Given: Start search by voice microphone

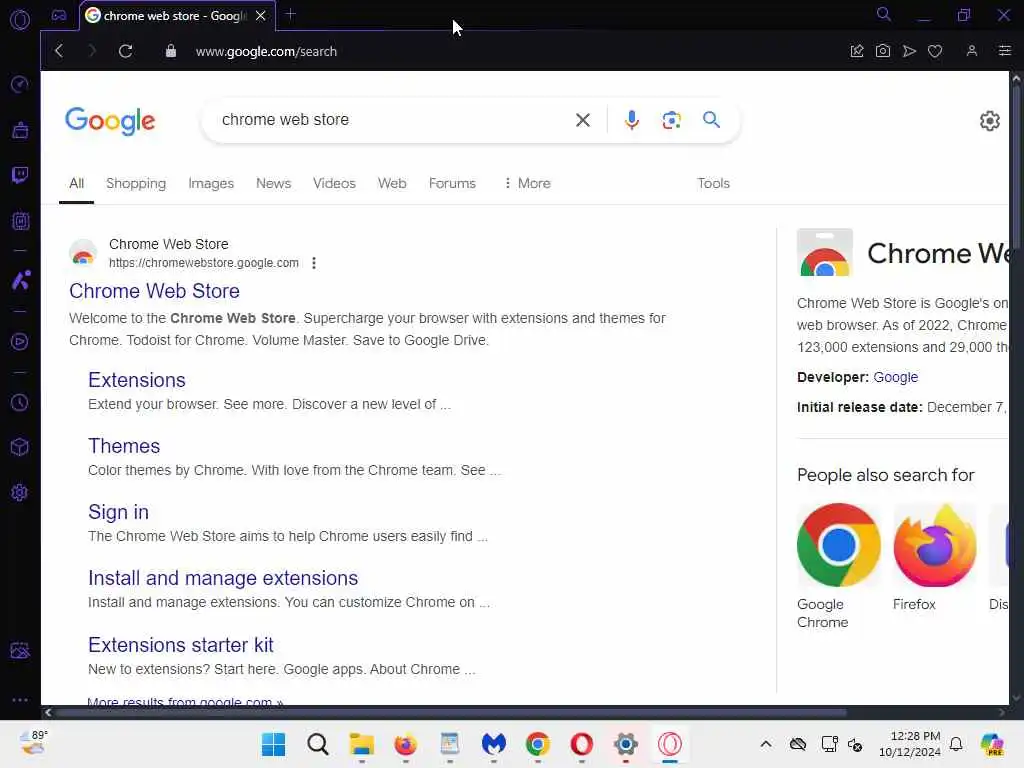Looking at the screenshot, I should pos(632,120).
